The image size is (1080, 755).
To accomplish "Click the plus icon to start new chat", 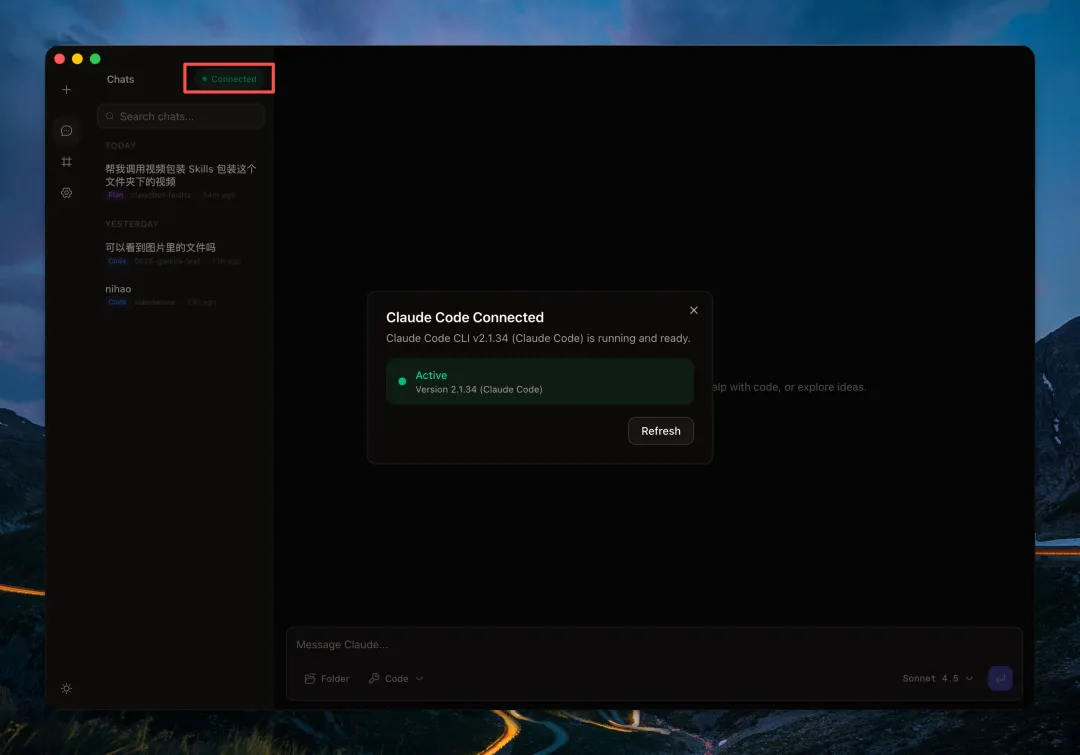I will [67, 90].
